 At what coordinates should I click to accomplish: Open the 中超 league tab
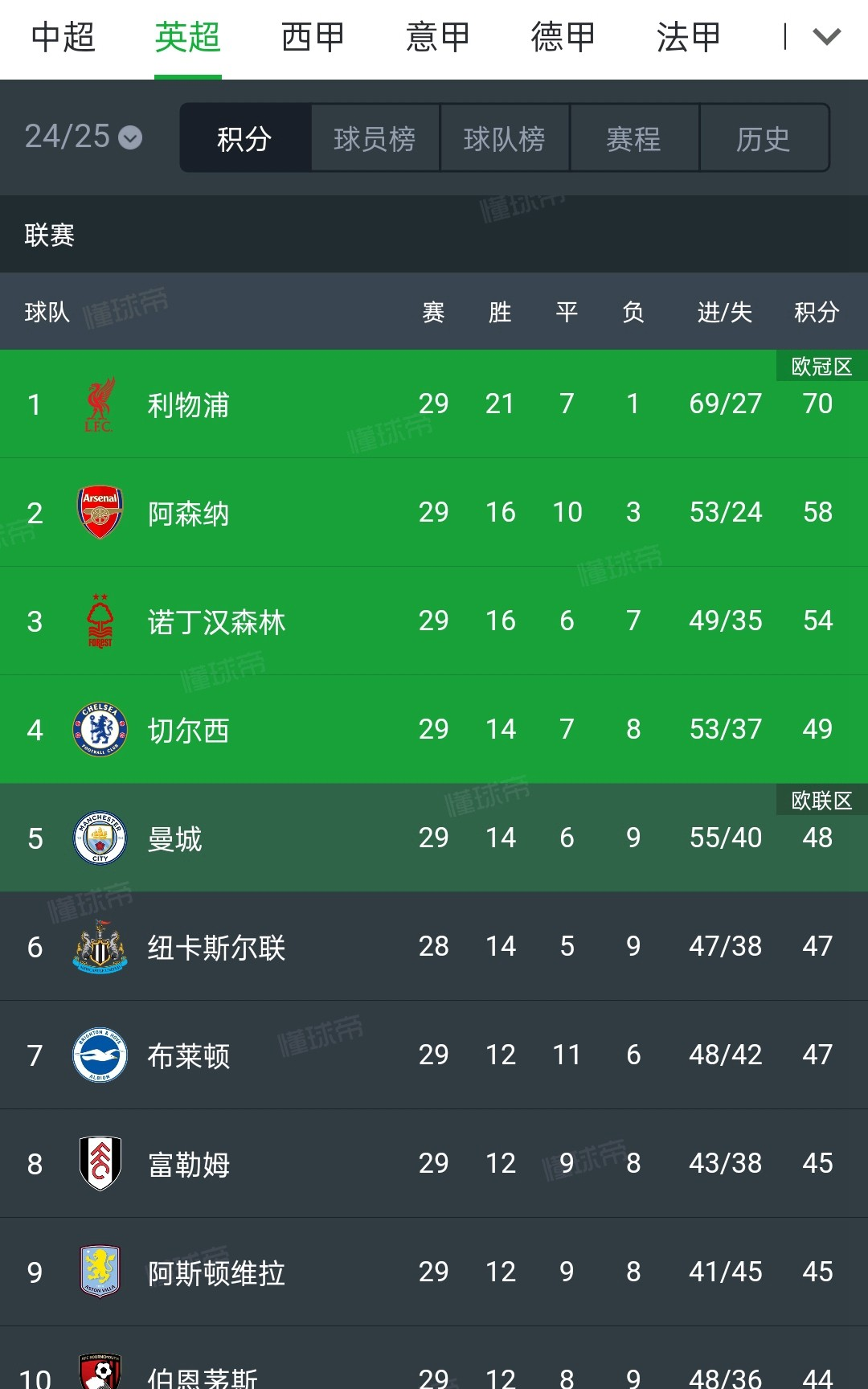coord(63,37)
